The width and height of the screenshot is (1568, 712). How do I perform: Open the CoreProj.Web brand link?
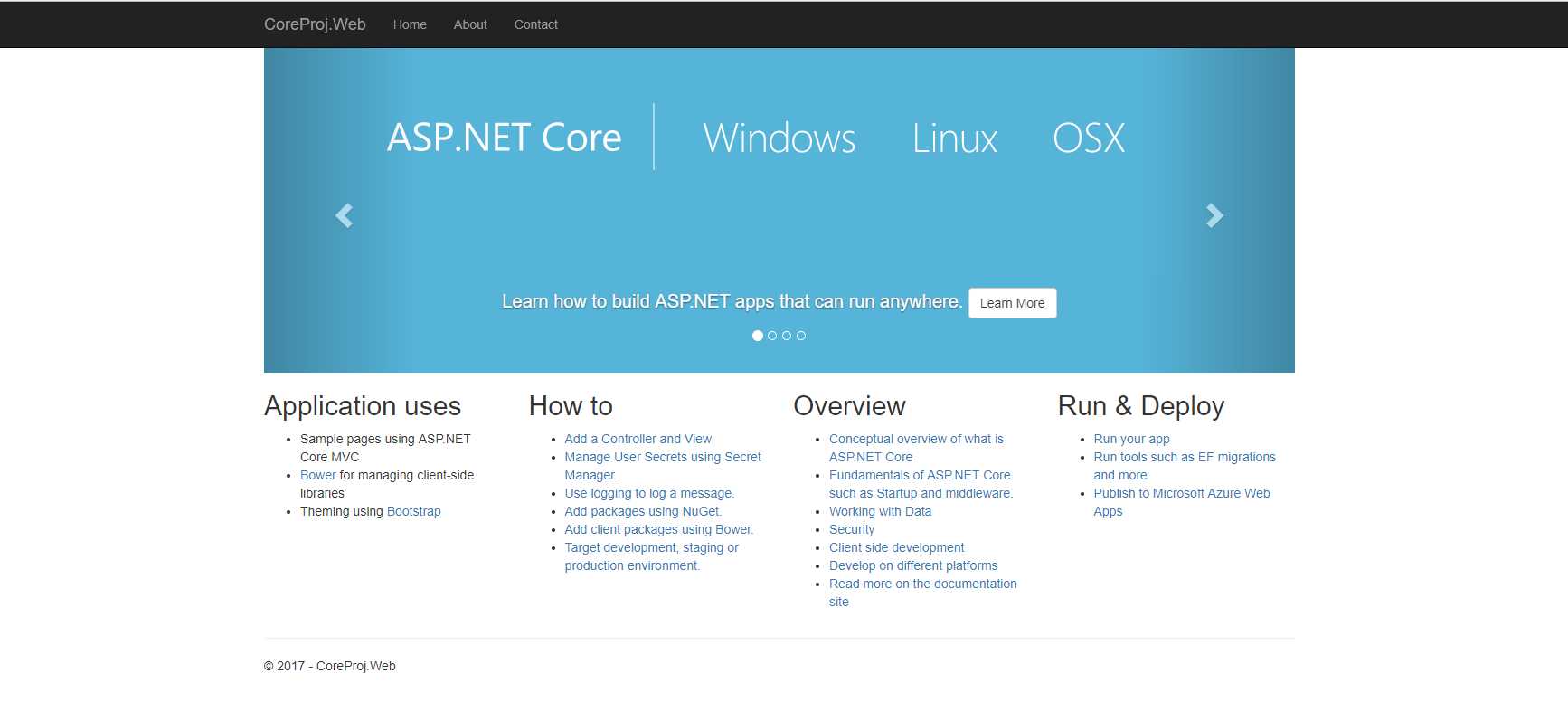315,24
